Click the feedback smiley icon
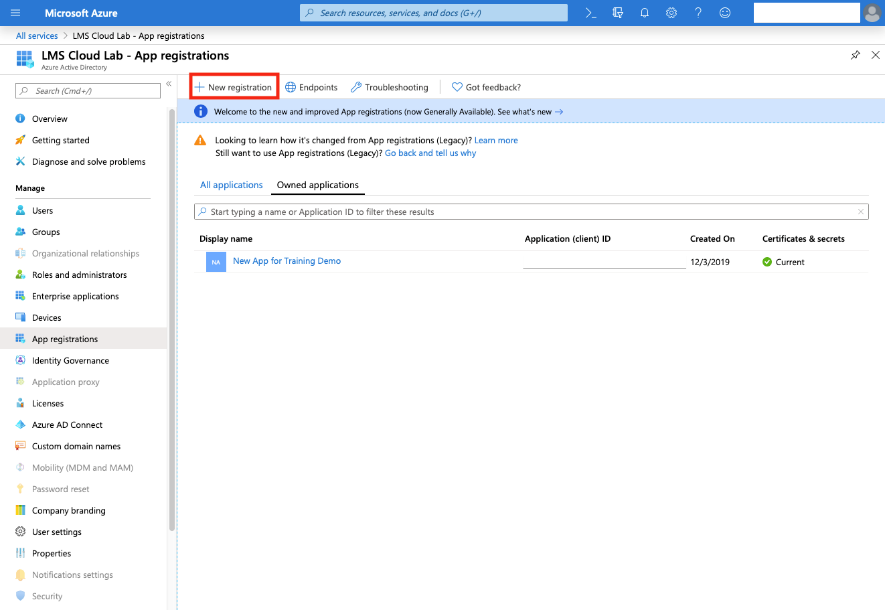The height and width of the screenshot is (610, 885). 725,12
